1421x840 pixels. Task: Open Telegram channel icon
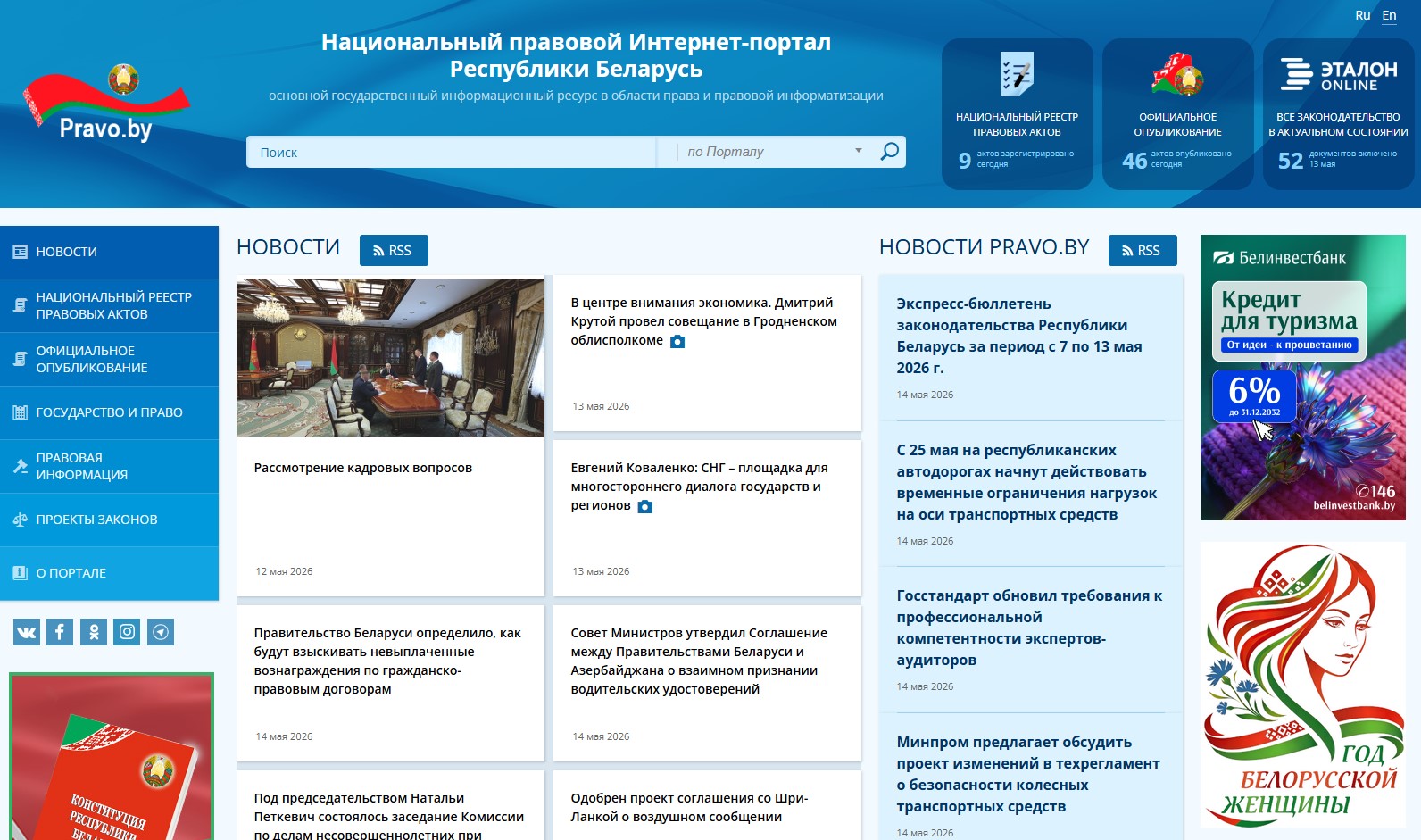click(161, 632)
